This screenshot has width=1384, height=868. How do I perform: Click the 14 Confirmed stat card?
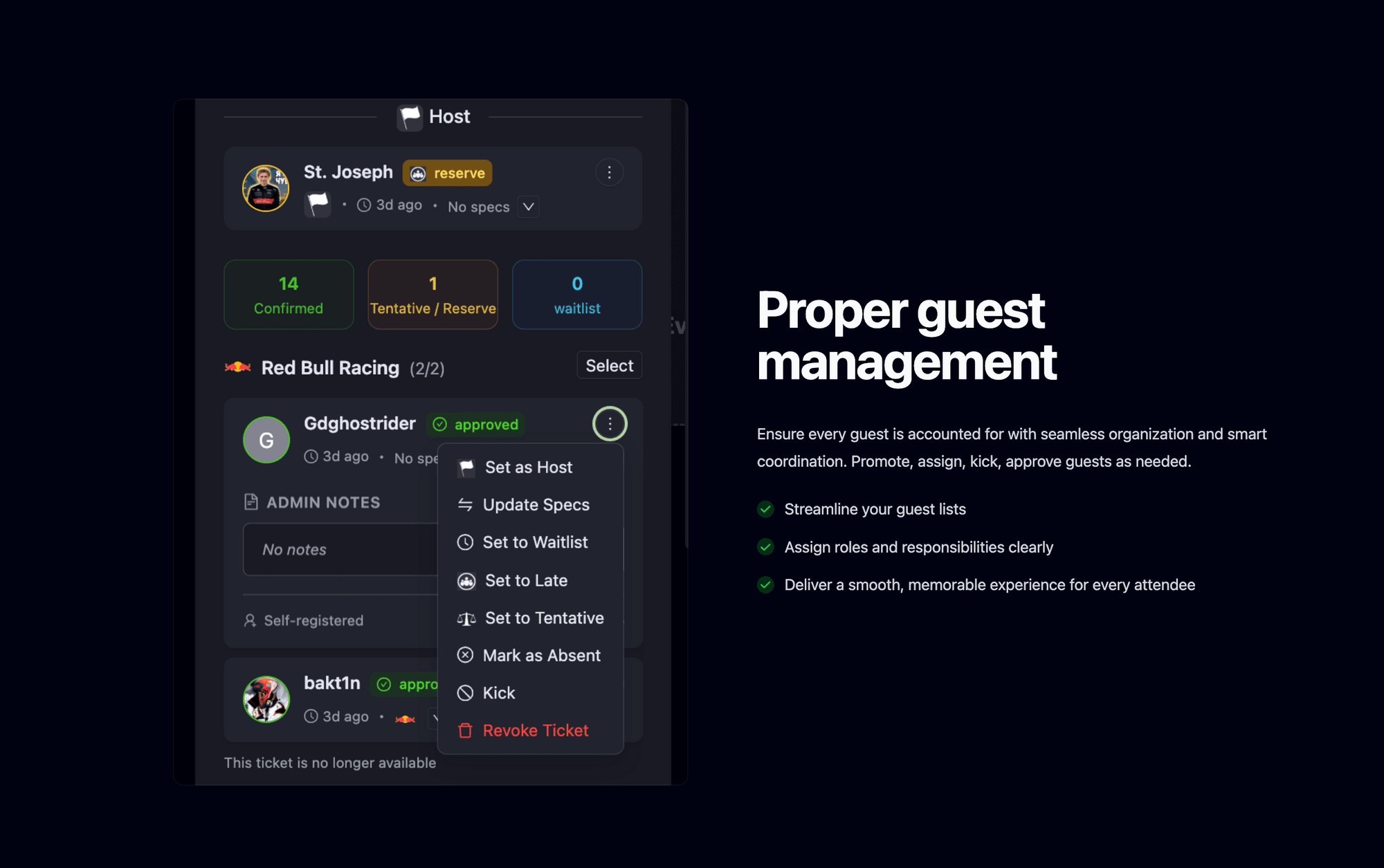pos(289,295)
